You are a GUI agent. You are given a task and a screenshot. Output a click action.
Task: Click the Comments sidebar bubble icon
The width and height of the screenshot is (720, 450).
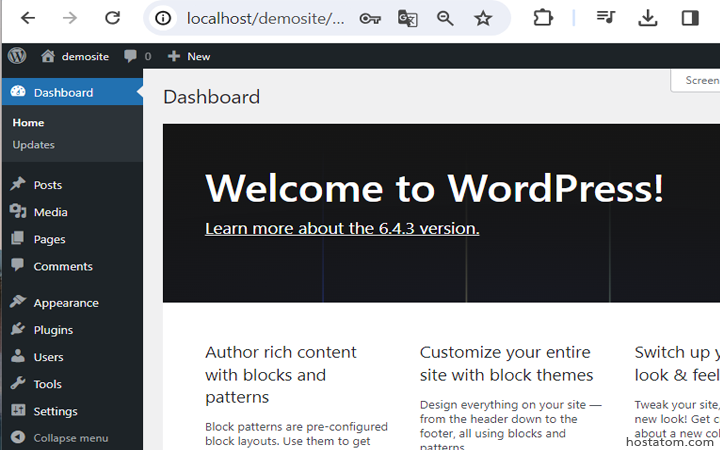pos(17,265)
